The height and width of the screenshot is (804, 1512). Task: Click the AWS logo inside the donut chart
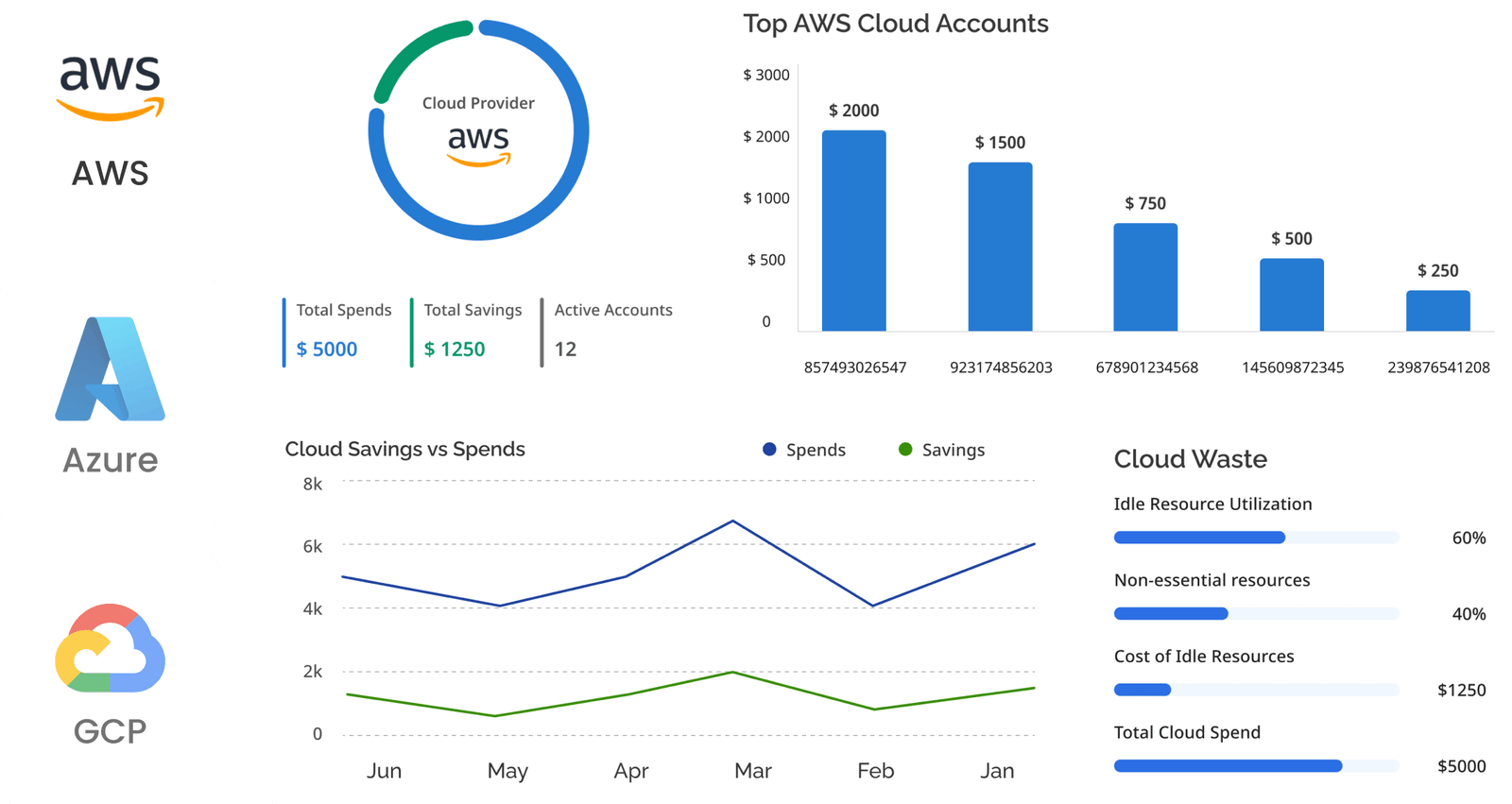tap(478, 145)
